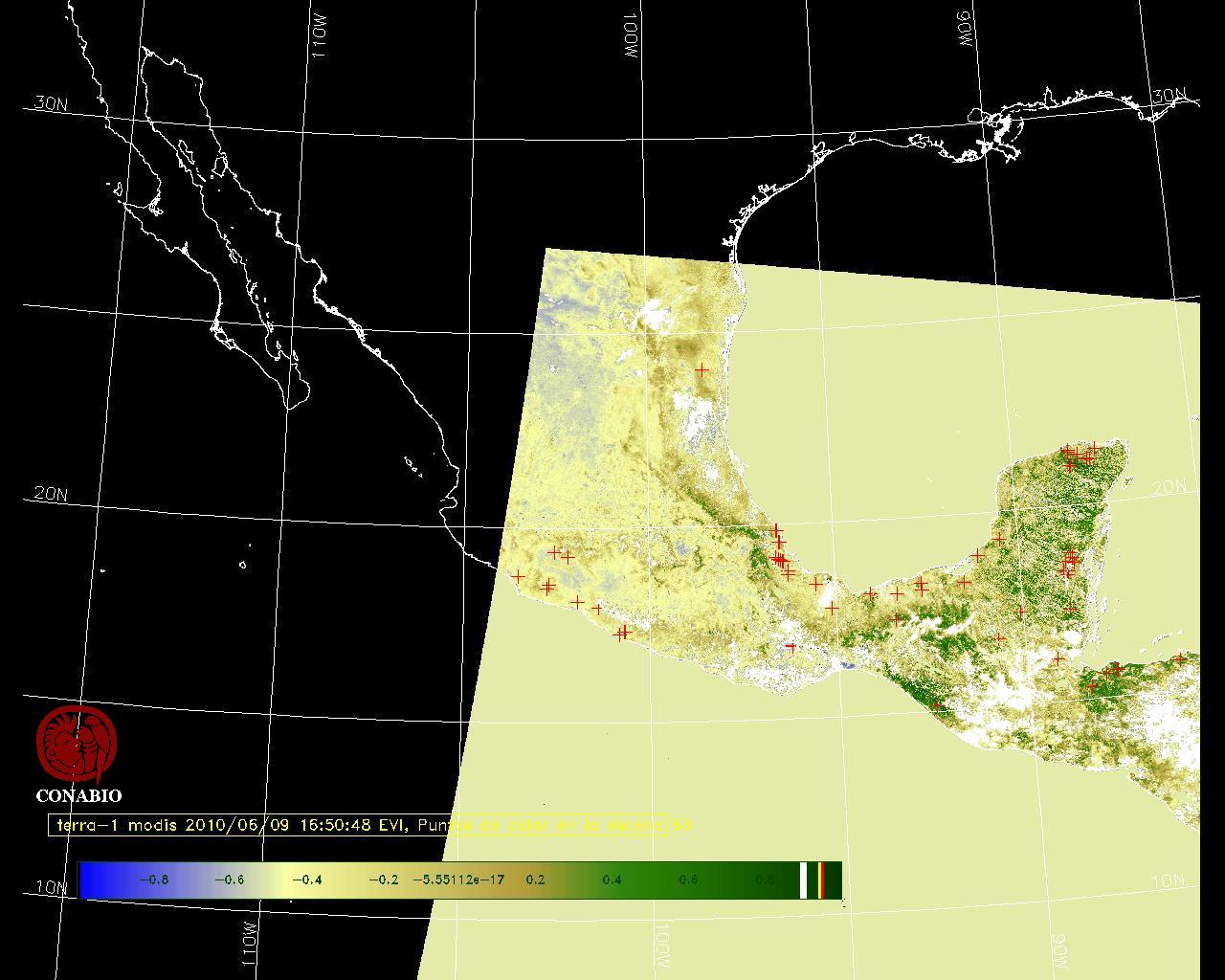Click the white stripe at the colorbar's right end
Viewport: 1225px width, 980px height.
804,880
